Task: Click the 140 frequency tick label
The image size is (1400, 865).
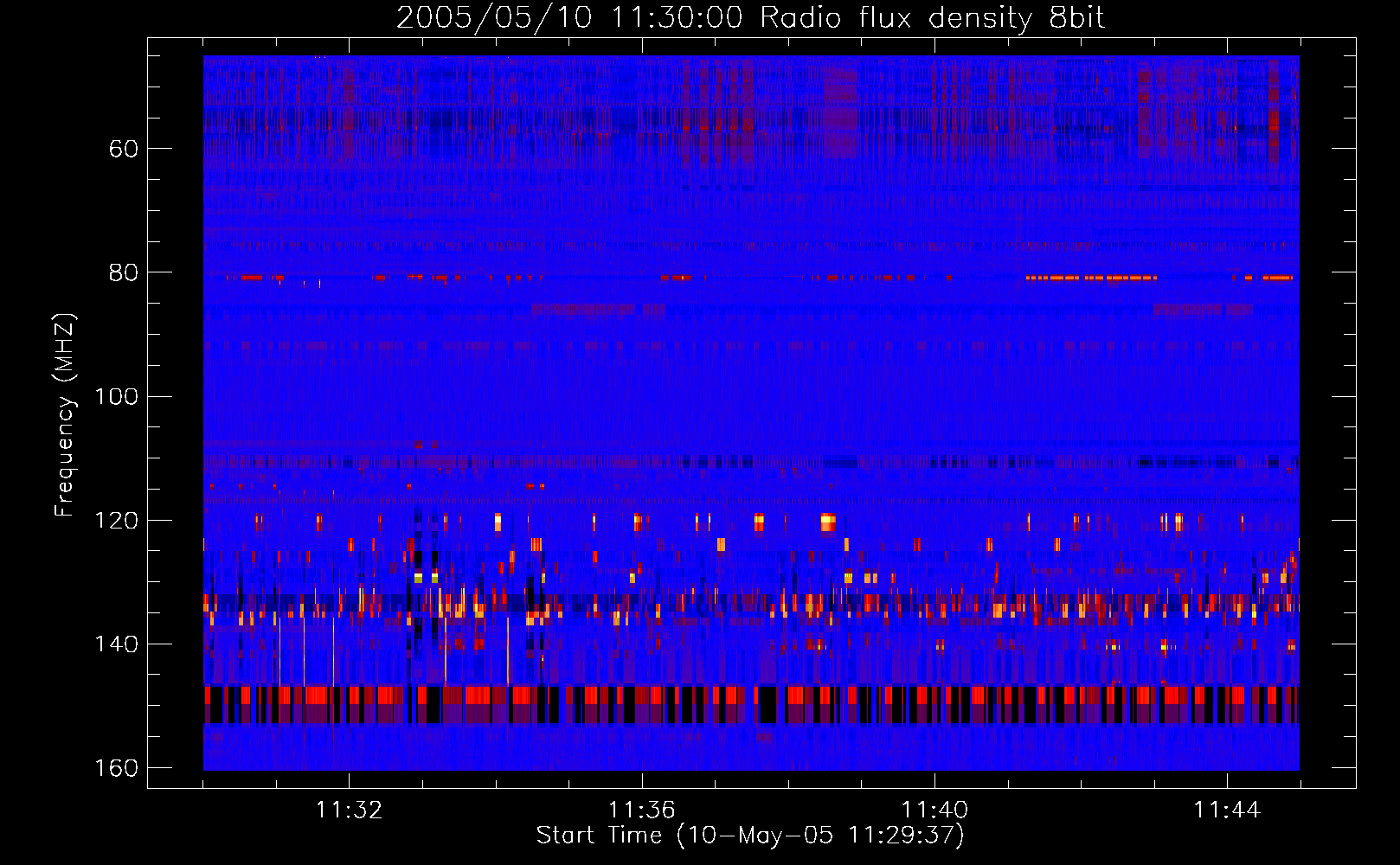Action: click(116, 644)
